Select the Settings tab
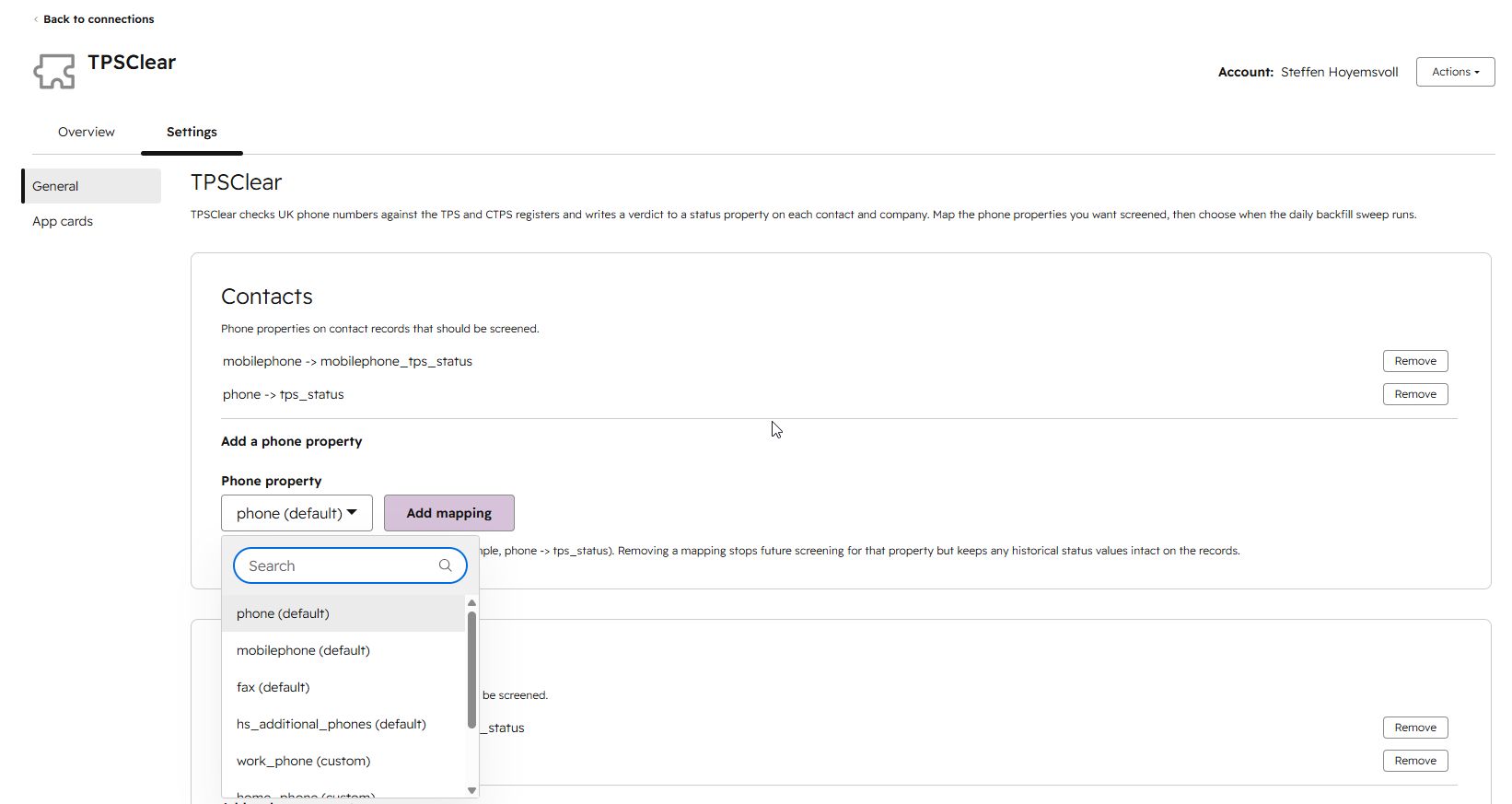Screen dimensions: 1512x804 (x=192, y=132)
